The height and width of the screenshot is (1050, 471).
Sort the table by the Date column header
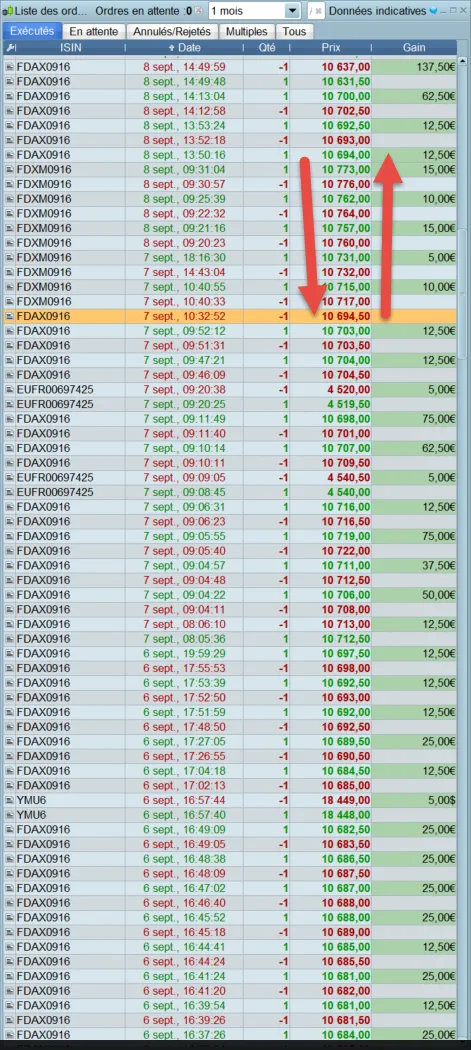coord(184,48)
